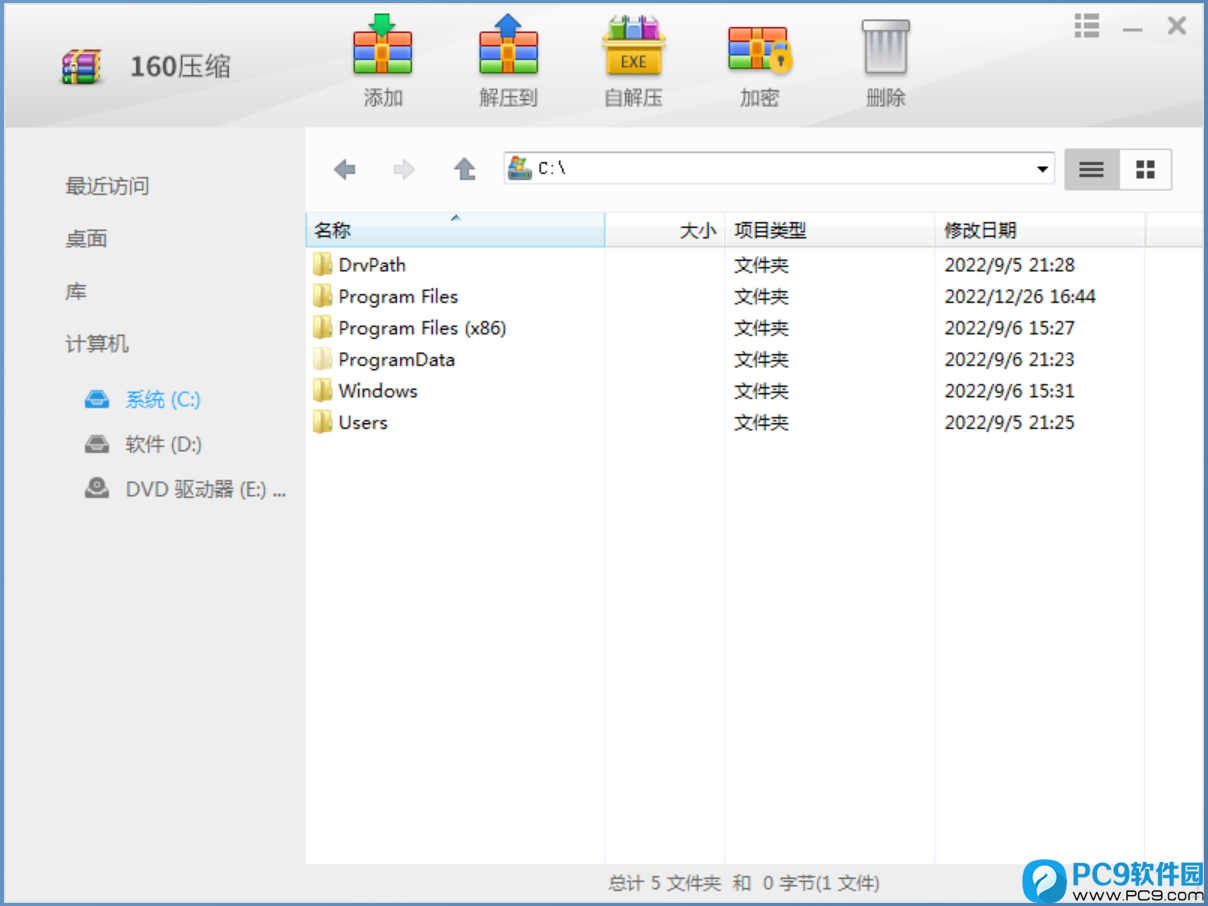Sort by 大小 column header

click(x=665, y=230)
